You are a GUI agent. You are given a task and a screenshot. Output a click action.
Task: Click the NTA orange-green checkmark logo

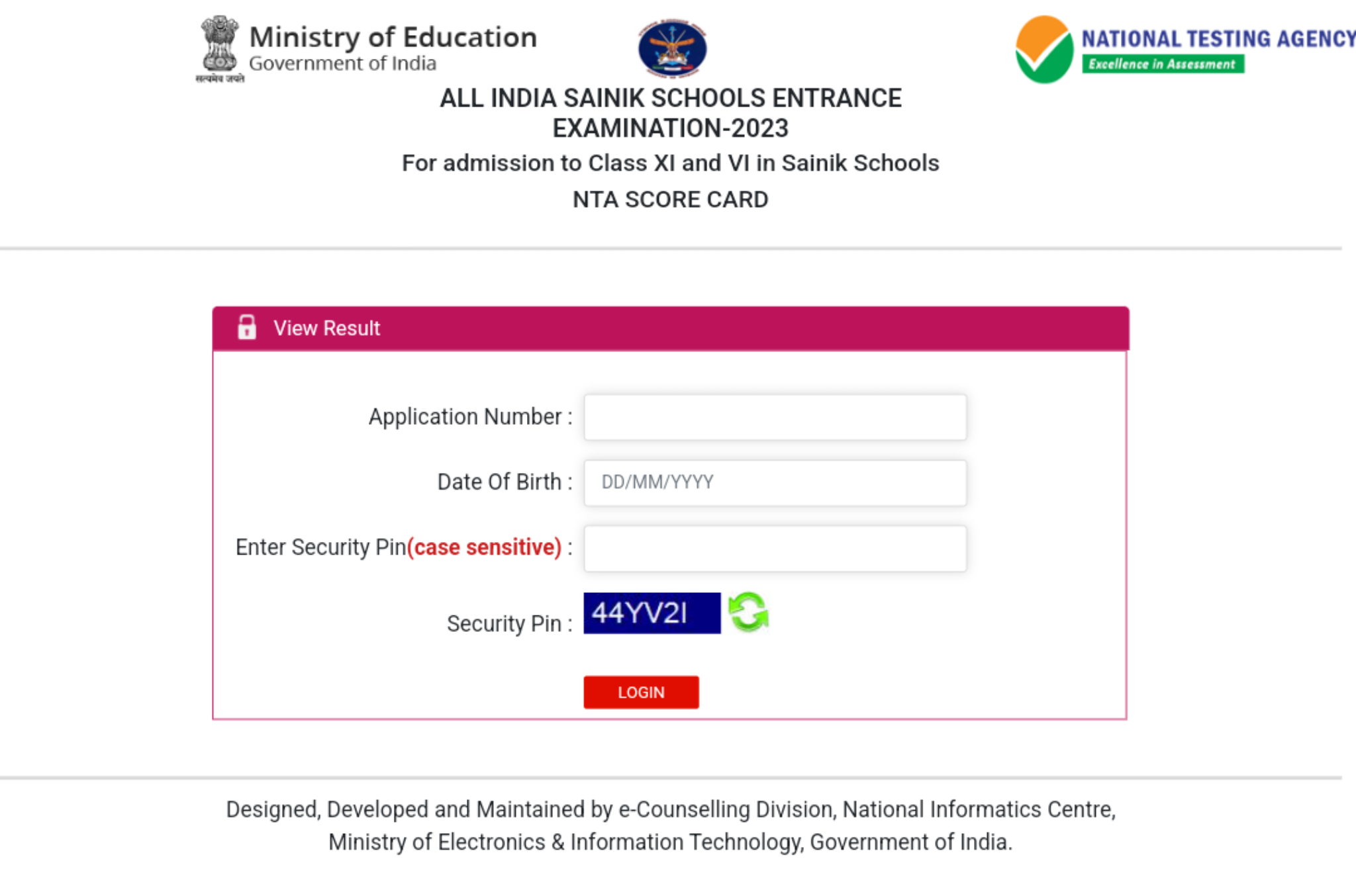[1044, 50]
